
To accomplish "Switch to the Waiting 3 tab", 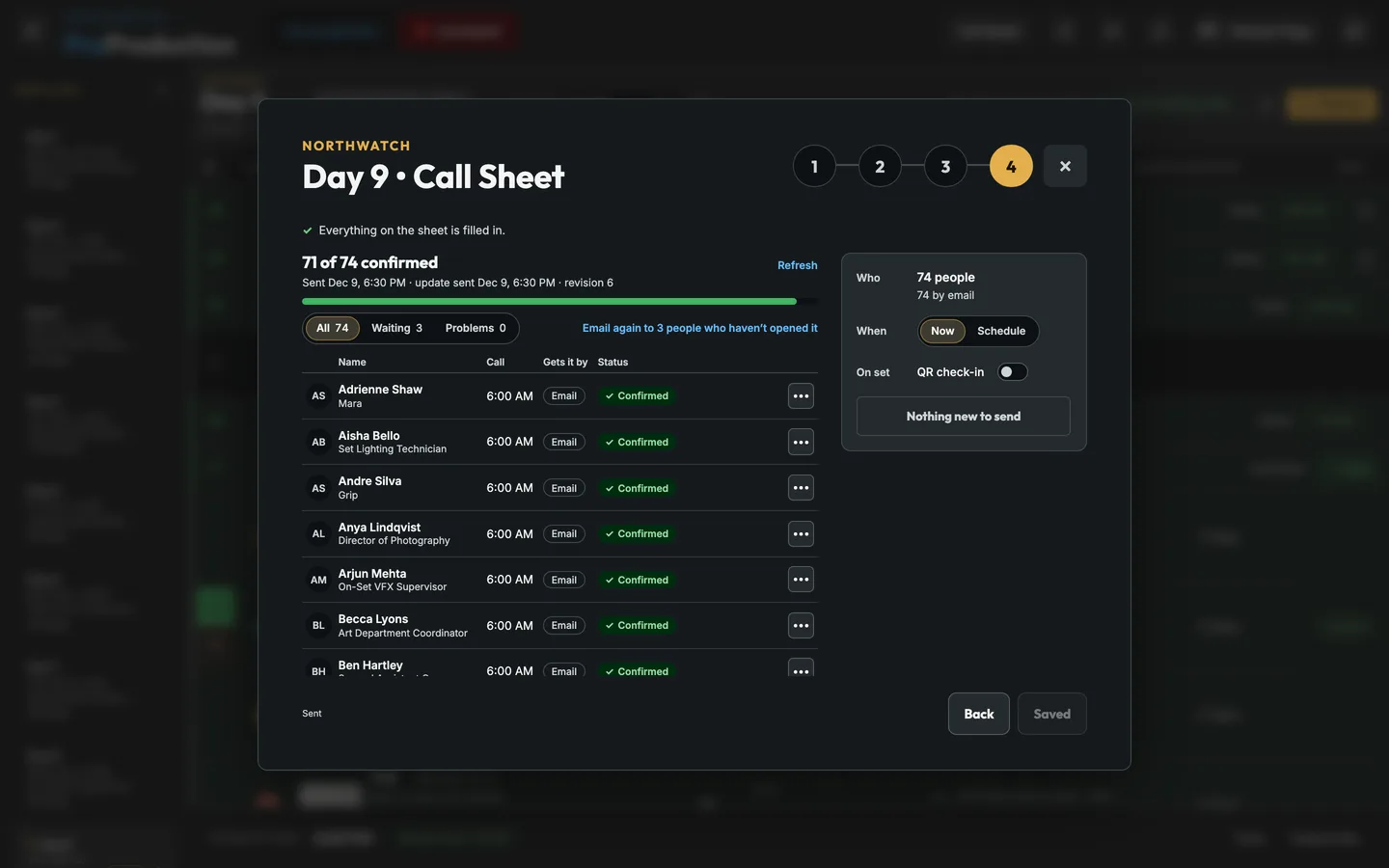I will click(396, 328).
